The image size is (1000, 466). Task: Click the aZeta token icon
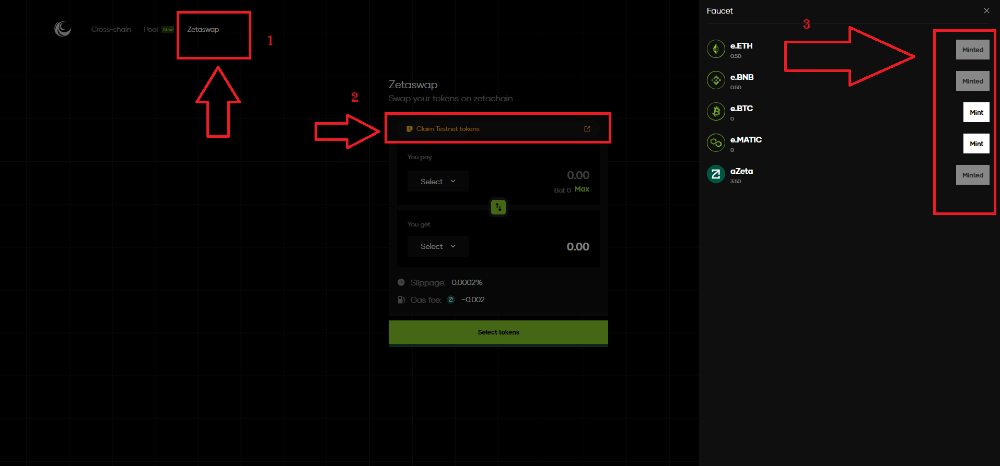716,174
